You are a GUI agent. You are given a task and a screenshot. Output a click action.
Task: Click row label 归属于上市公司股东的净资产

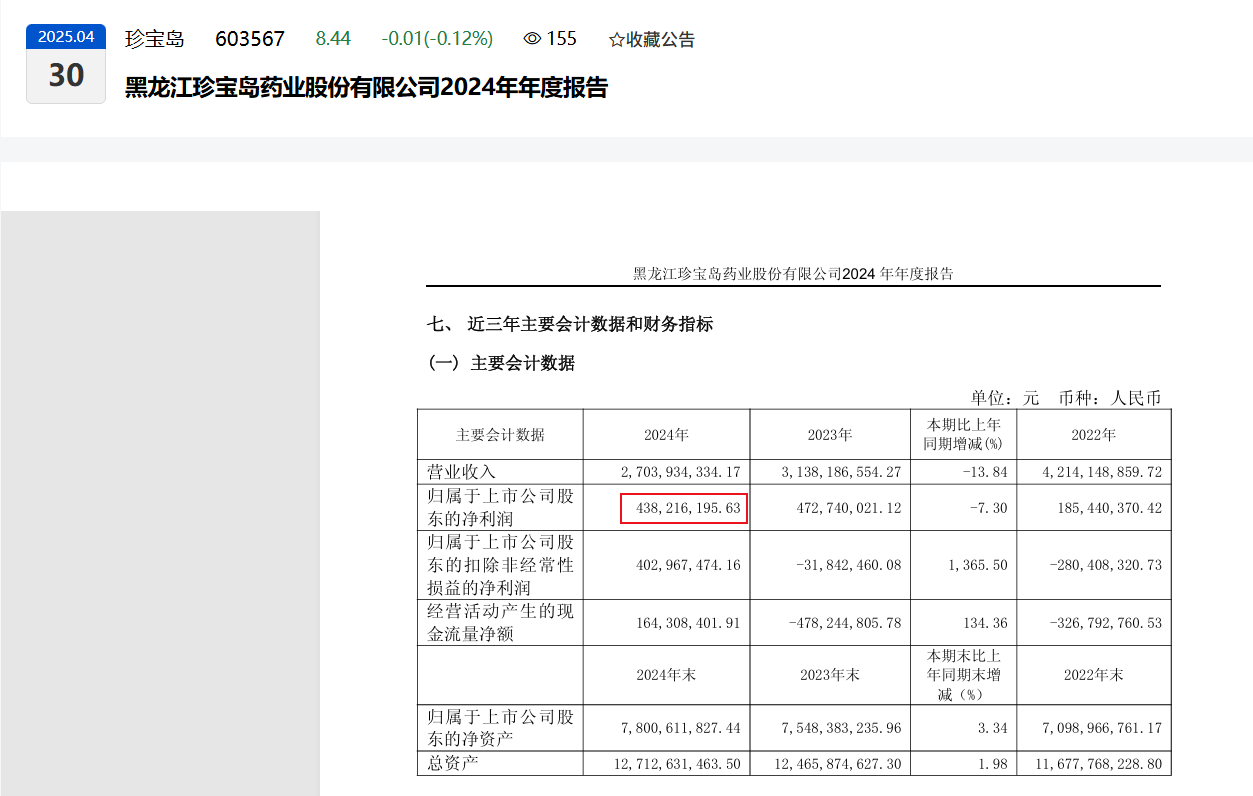coord(500,728)
